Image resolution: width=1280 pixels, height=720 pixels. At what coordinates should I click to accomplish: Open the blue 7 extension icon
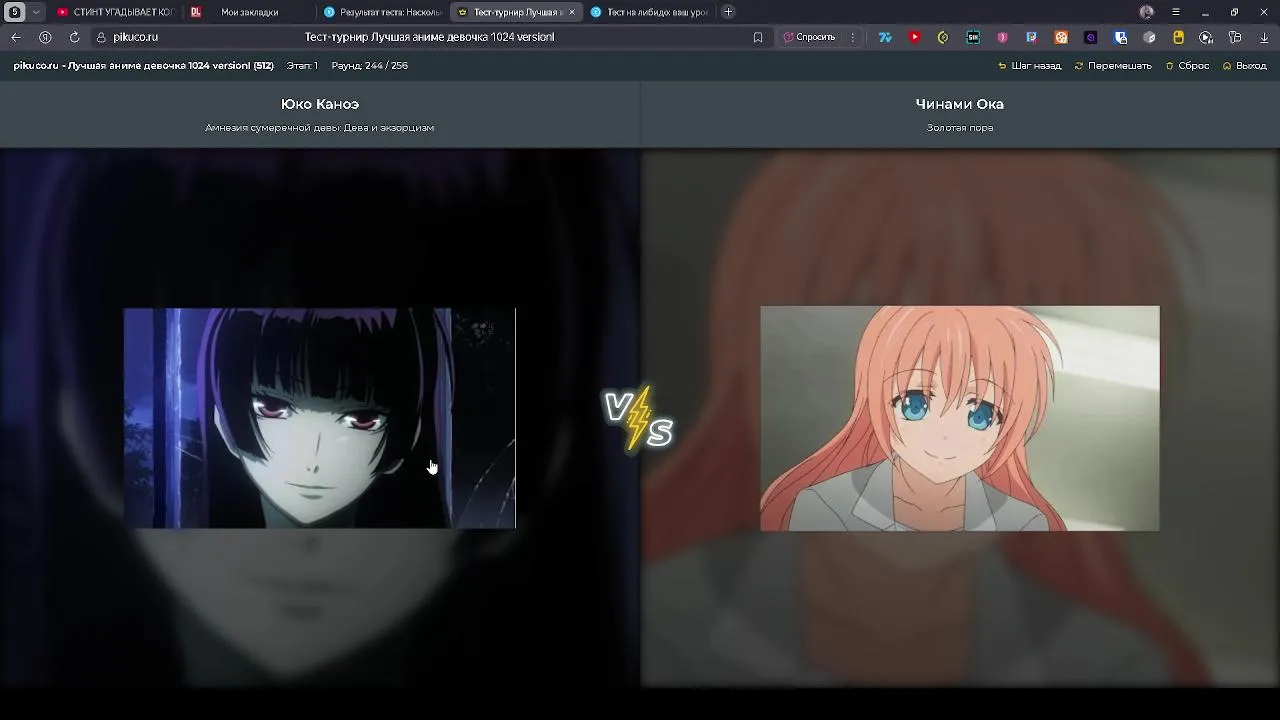[x=885, y=37]
